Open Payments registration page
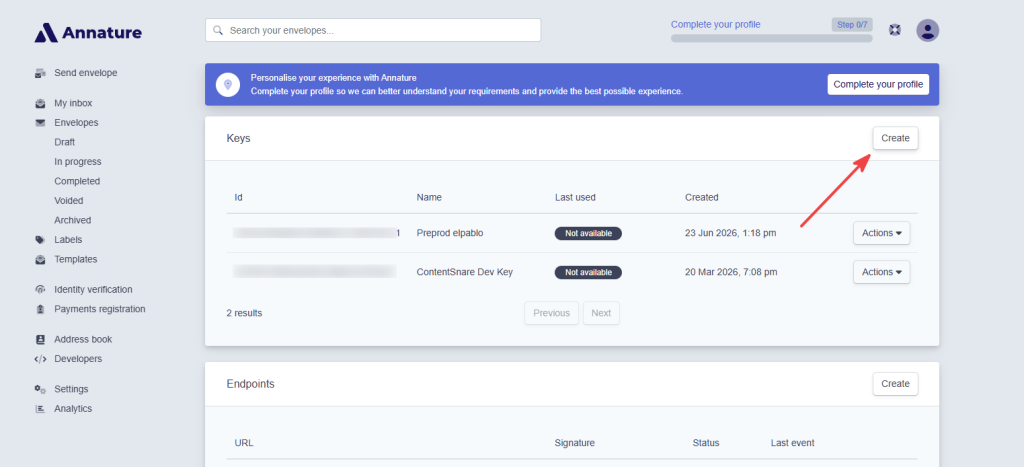This screenshot has height=467, width=1024. [100, 309]
